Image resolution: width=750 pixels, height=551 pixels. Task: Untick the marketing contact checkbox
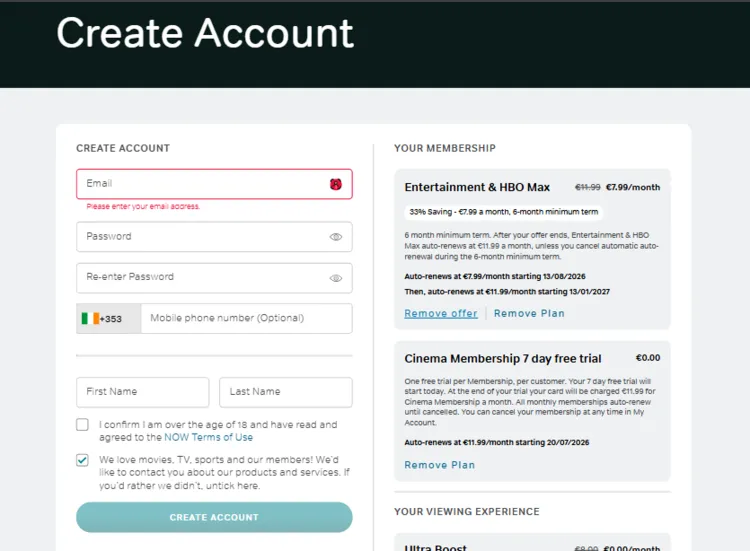point(82,460)
